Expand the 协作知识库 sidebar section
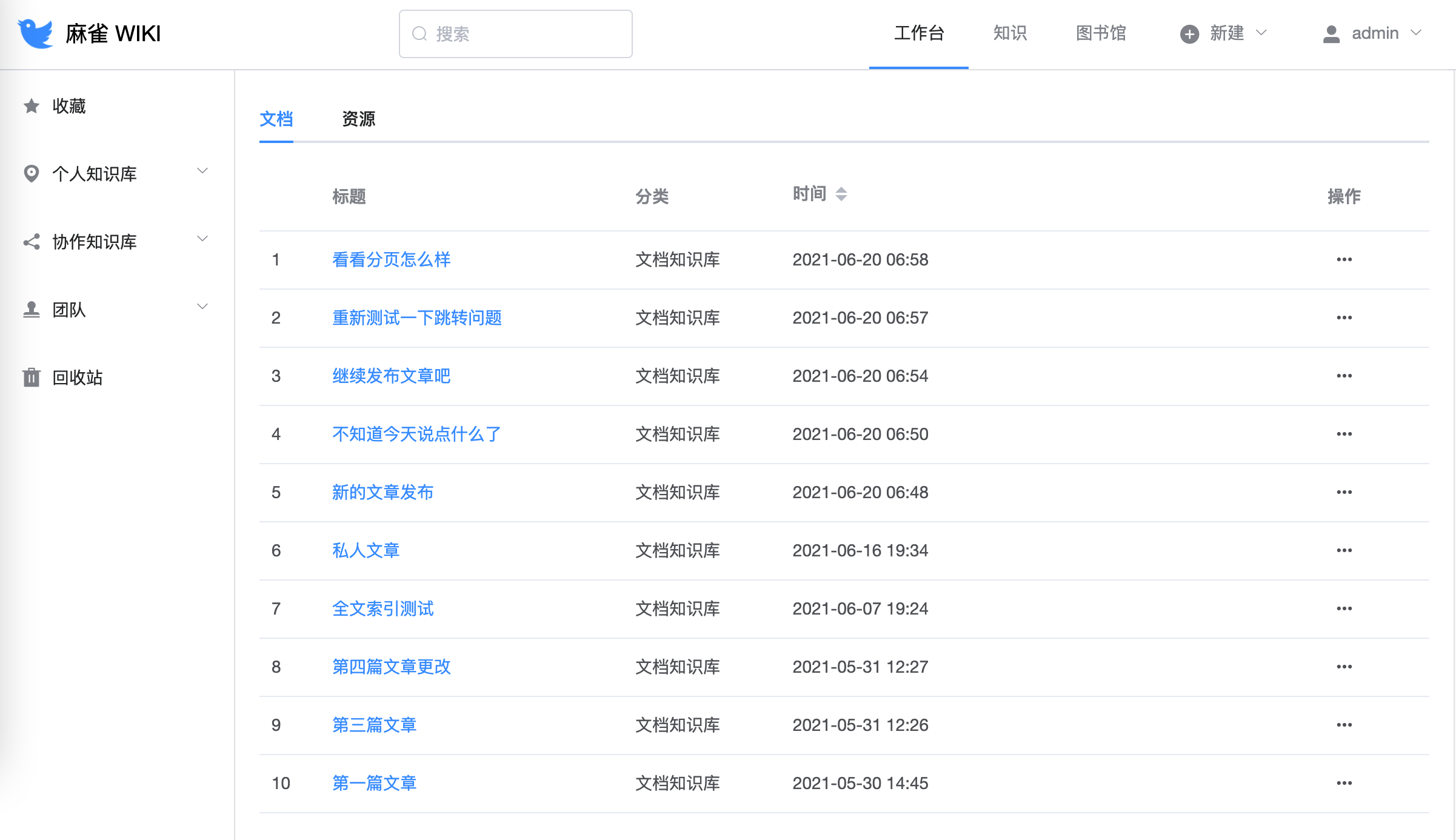The width and height of the screenshot is (1456, 840). point(202,239)
